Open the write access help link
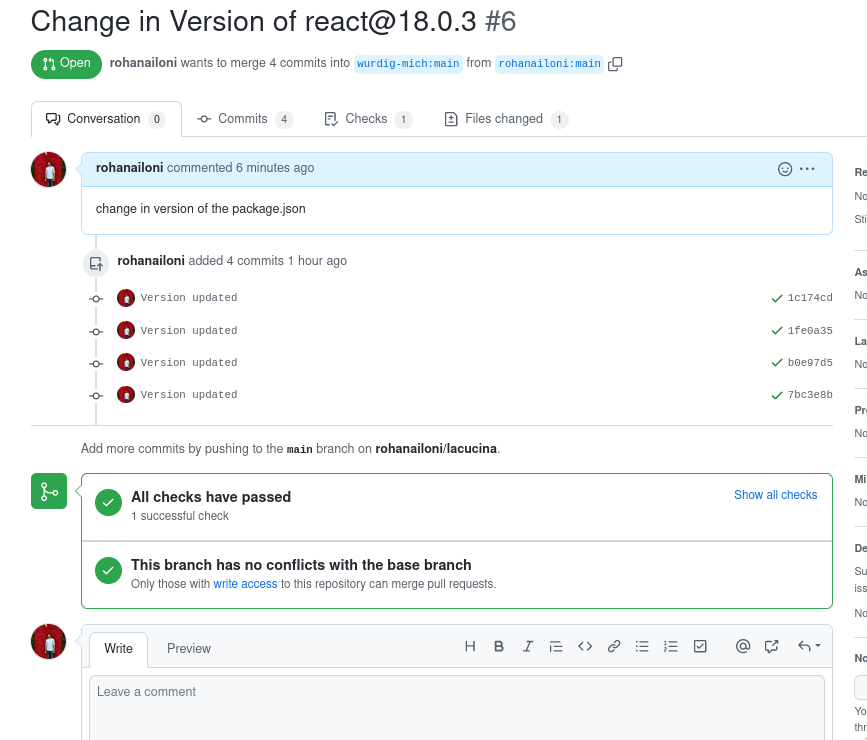This screenshot has width=867, height=740. tap(245, 584)
